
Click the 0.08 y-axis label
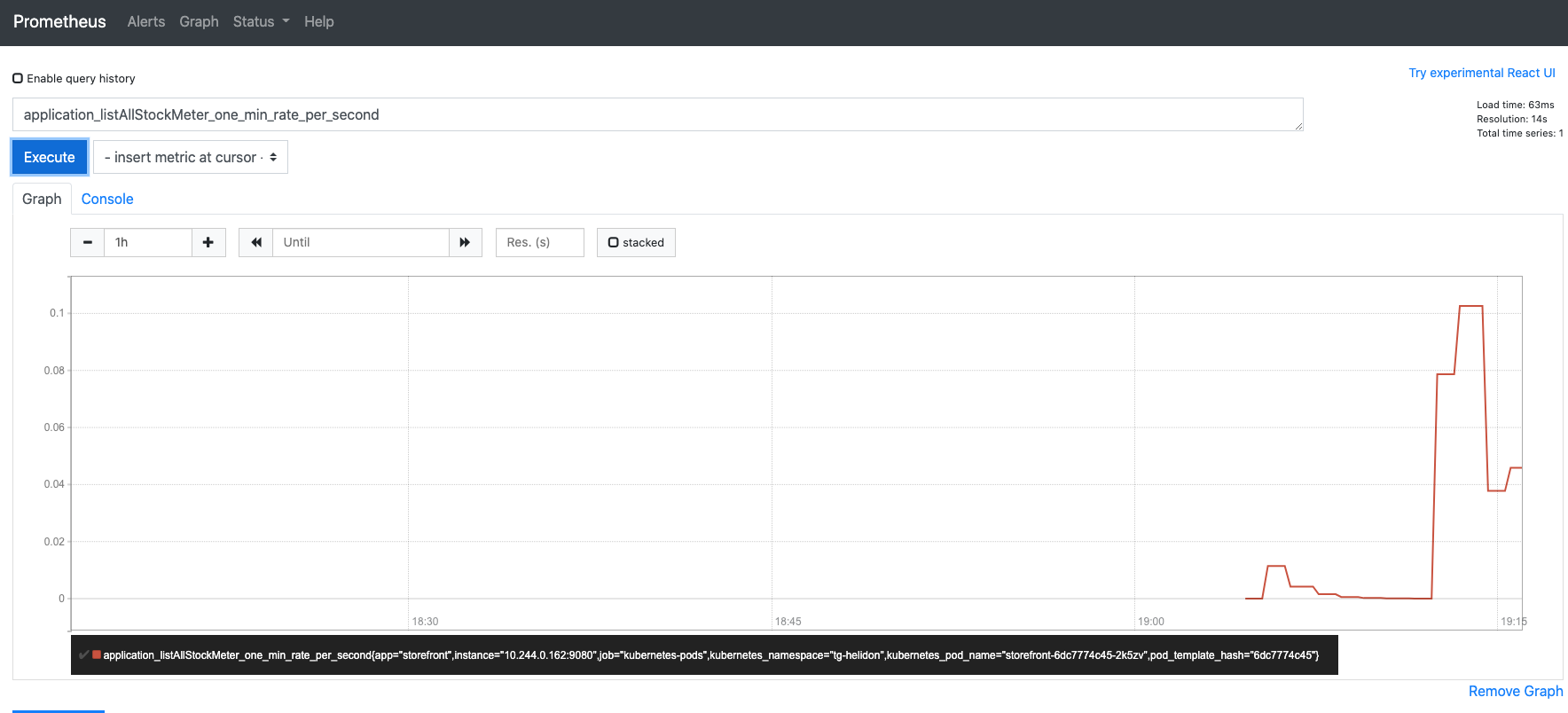[x=54, y=371]
